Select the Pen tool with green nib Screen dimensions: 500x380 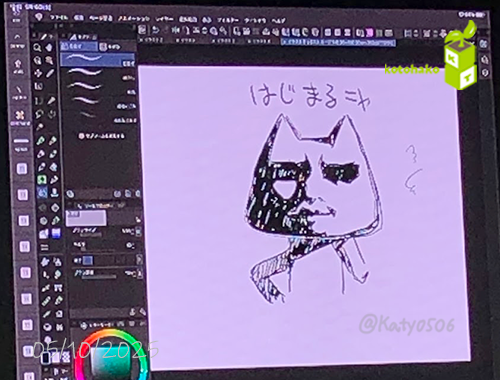tap(41, 140)
